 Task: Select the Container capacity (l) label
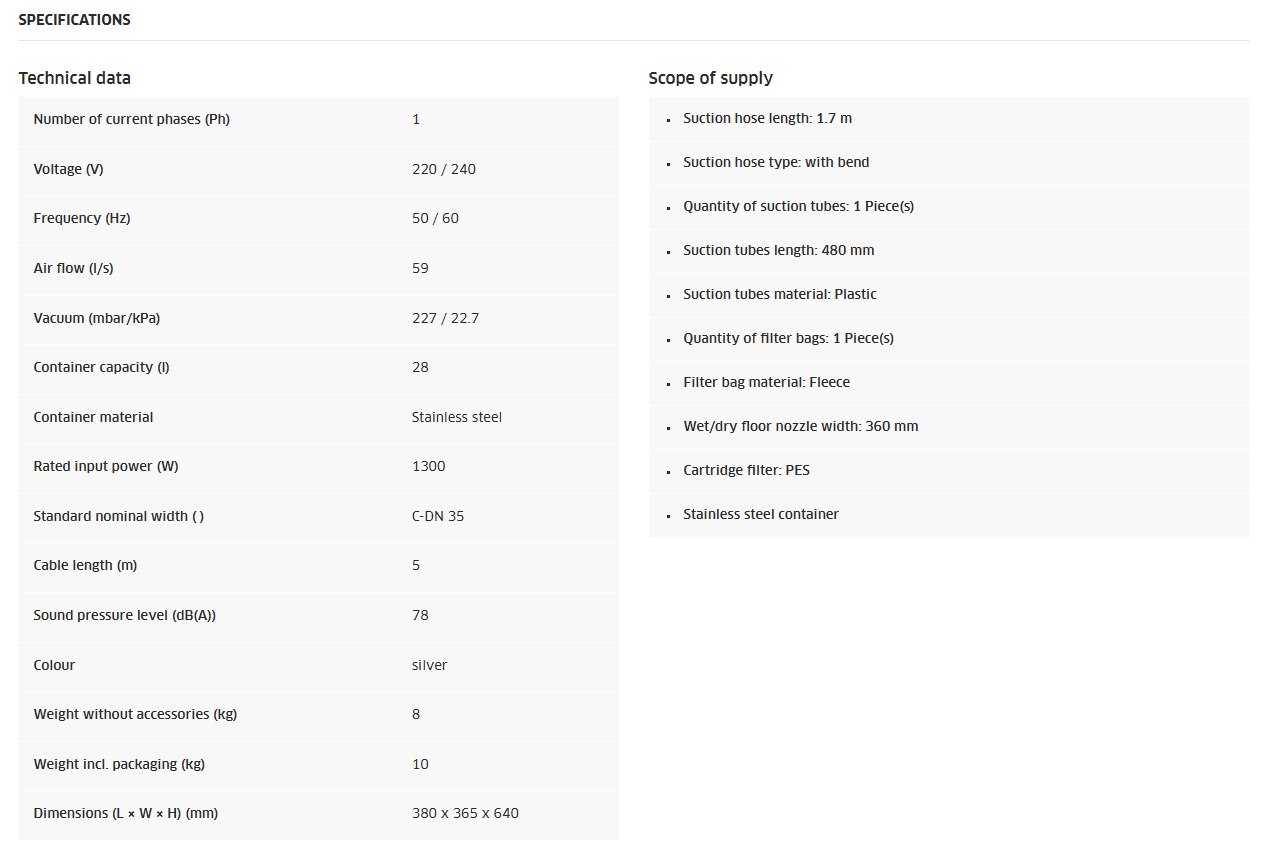pyautogui.click(x=101, y=367)
